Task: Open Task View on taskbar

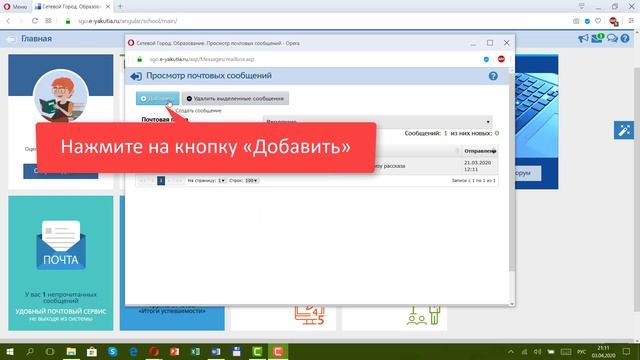Action: point(50,351)
